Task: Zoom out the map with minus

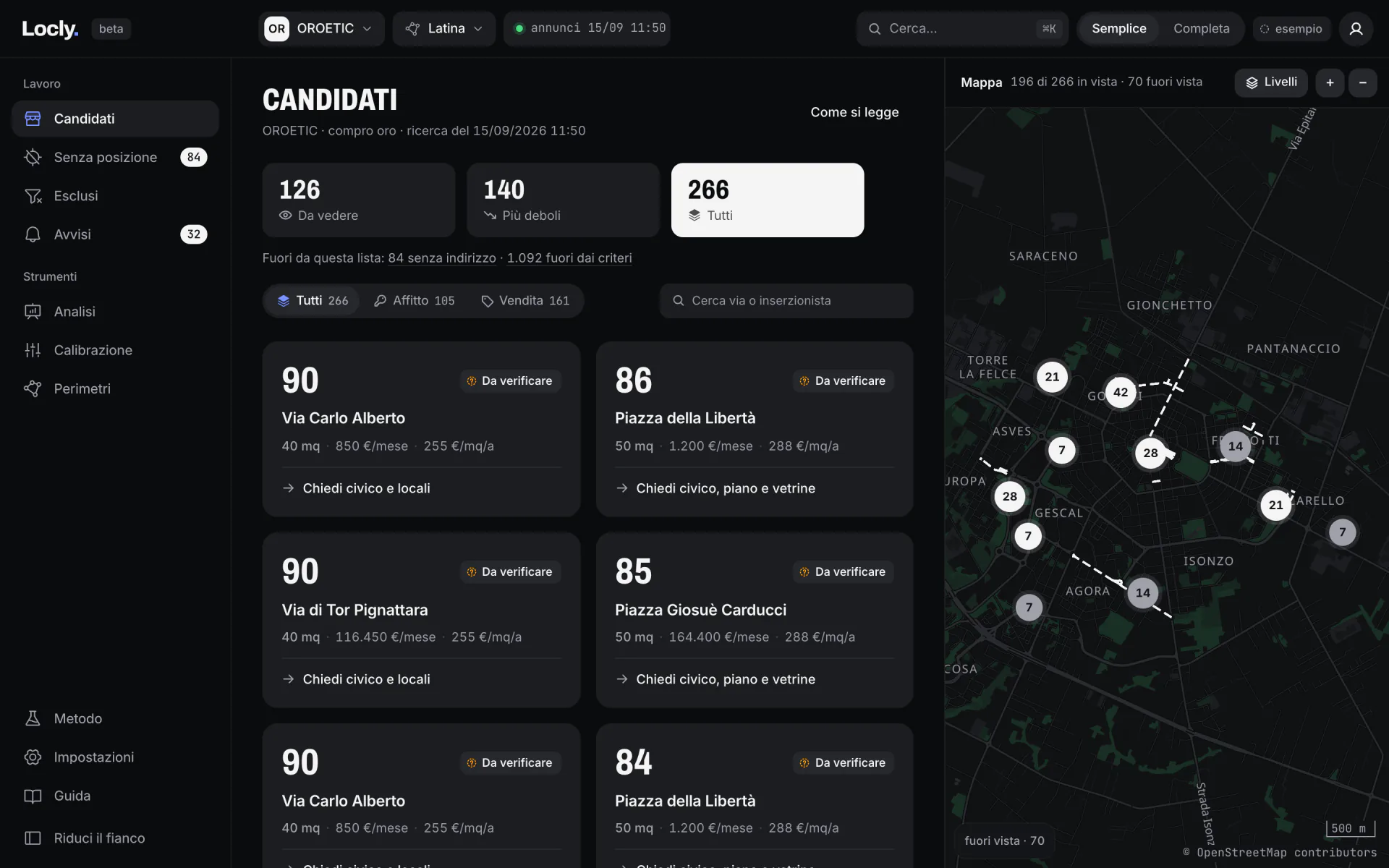Action: pyautogui.click(x=1363, y=82)
